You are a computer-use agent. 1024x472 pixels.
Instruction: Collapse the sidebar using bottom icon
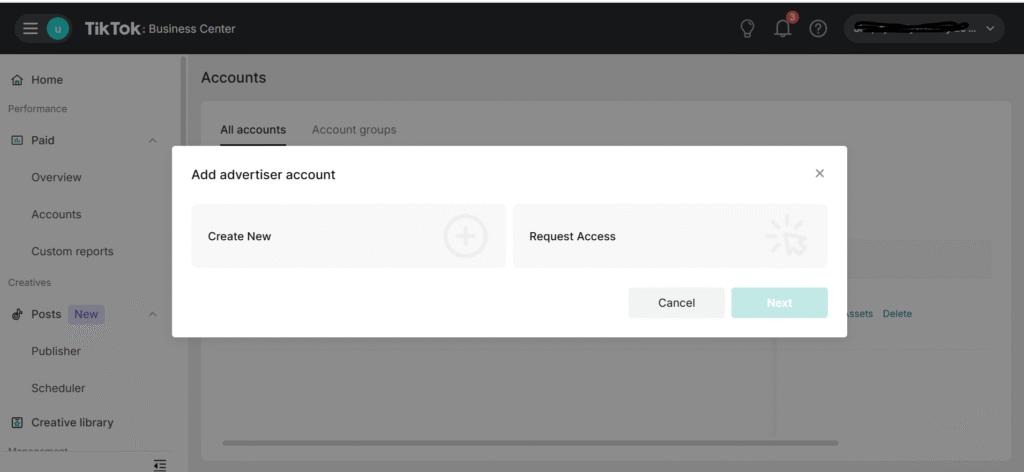[x=159, y=464]
